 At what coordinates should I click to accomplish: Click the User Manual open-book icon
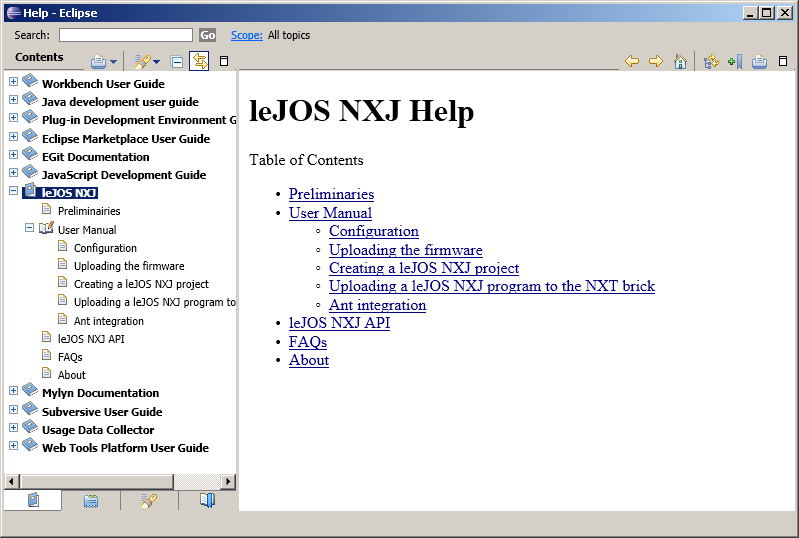[46, 228]
